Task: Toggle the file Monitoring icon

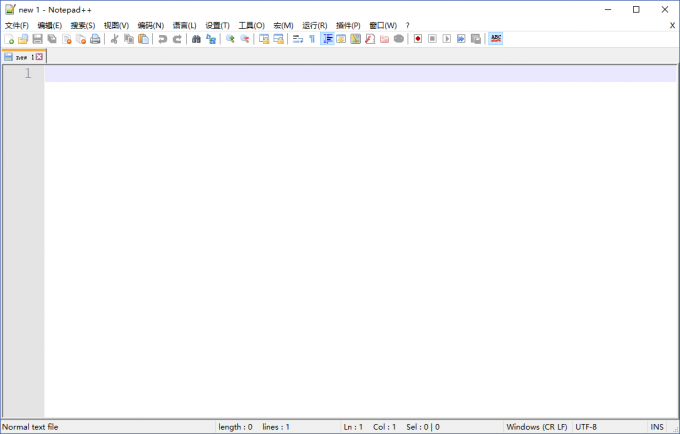Action: click(399, 39)
